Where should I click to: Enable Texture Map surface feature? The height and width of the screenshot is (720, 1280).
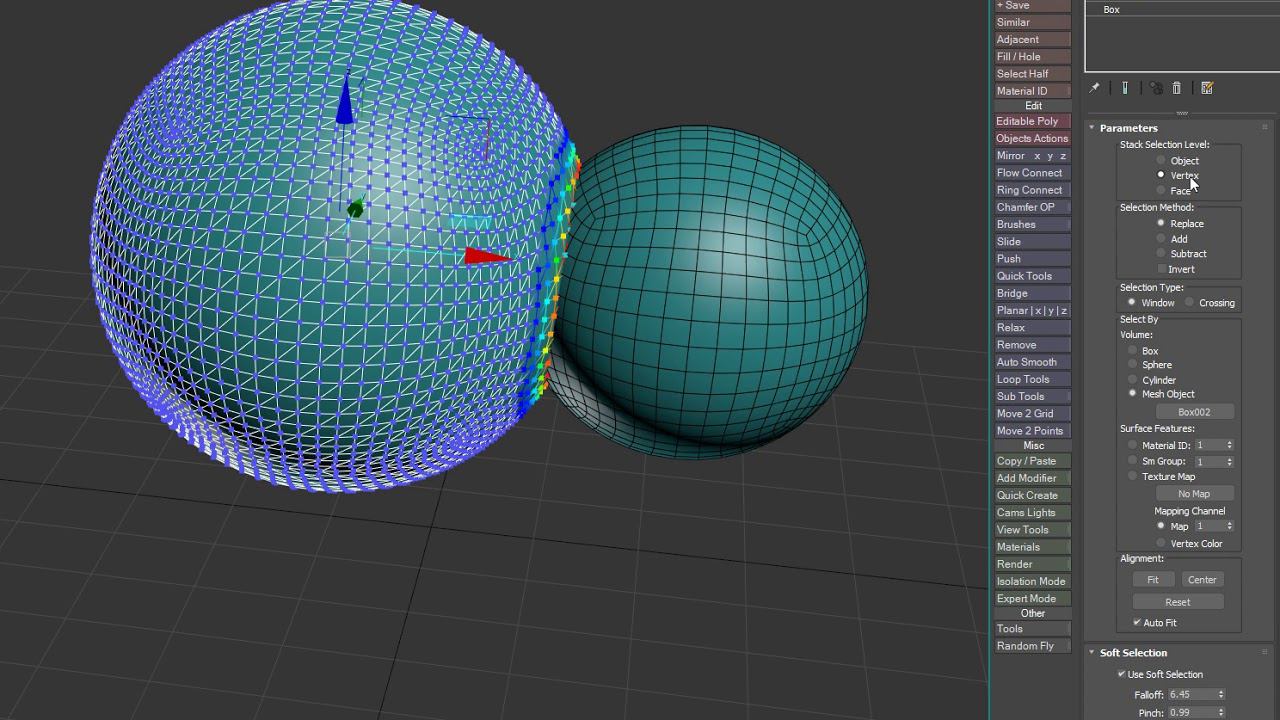pyautogui.click(x=1133, y=477)
